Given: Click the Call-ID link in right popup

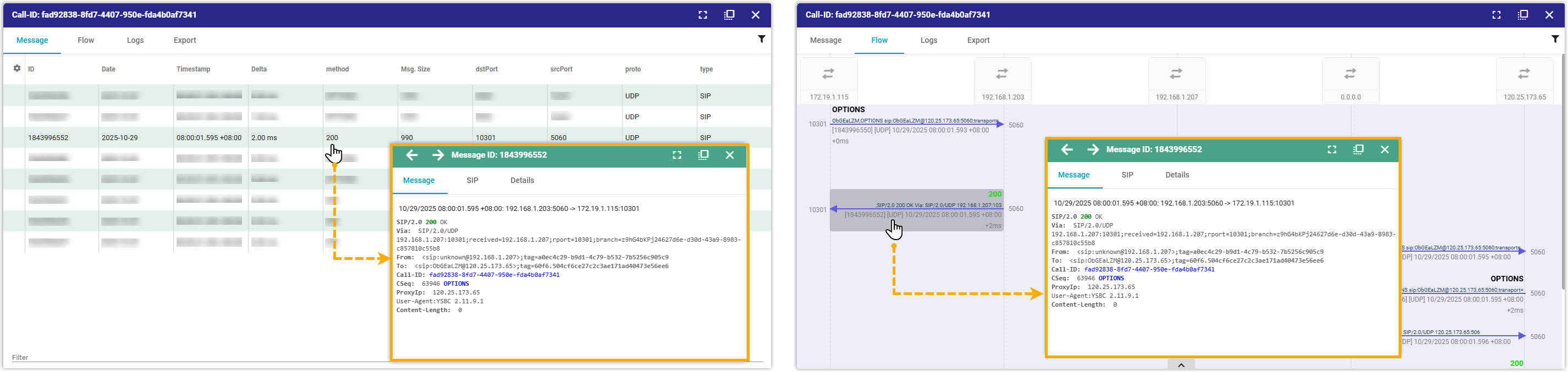Looking at the screenshot, I should click(x=1148, y=269).
